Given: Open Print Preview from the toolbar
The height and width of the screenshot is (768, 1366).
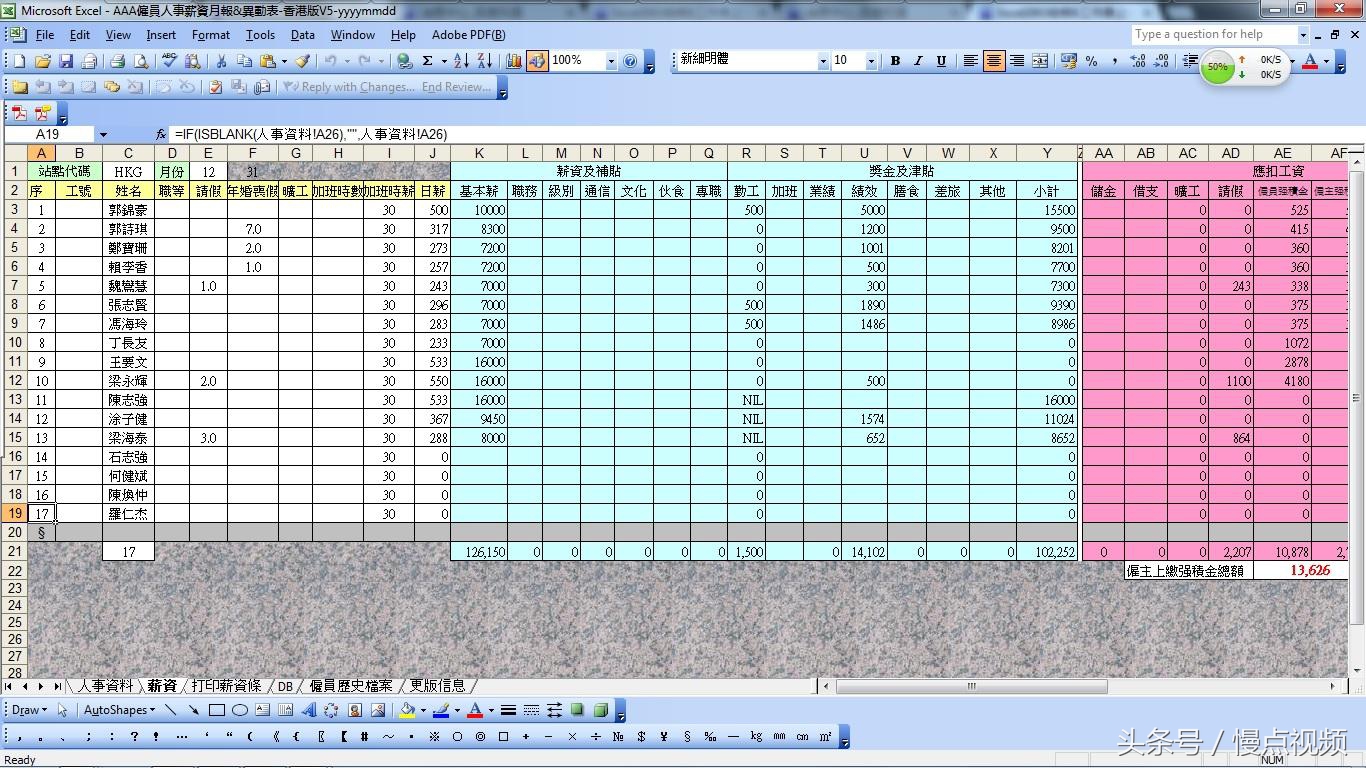Looking at the screenshot, I should [x=140, y=61].
